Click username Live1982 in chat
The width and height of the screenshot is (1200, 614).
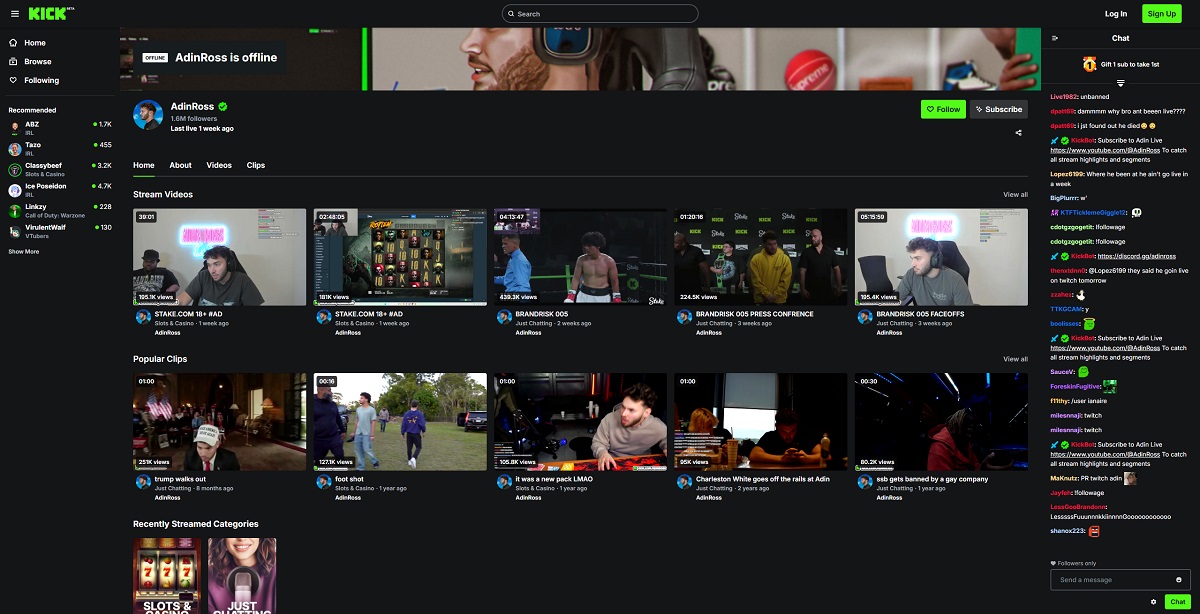1063,97
